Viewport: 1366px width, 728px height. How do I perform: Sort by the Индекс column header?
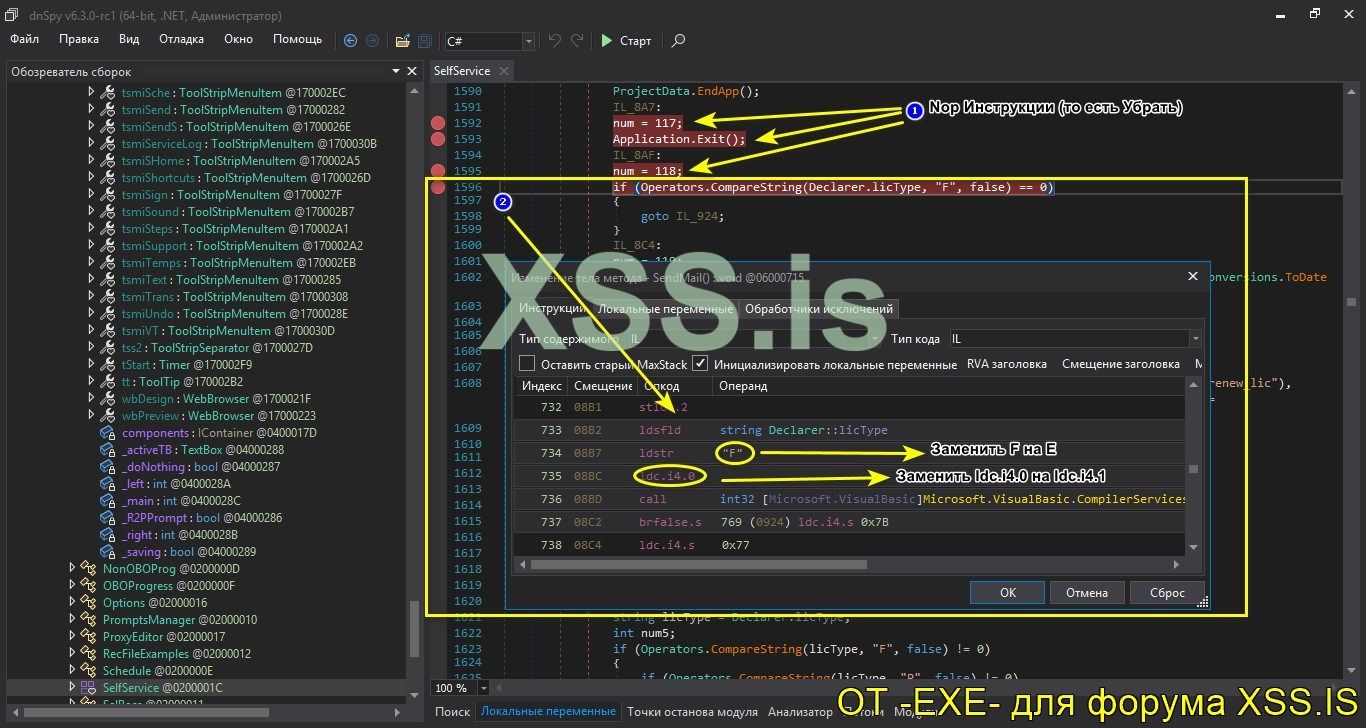coord(542,386)
